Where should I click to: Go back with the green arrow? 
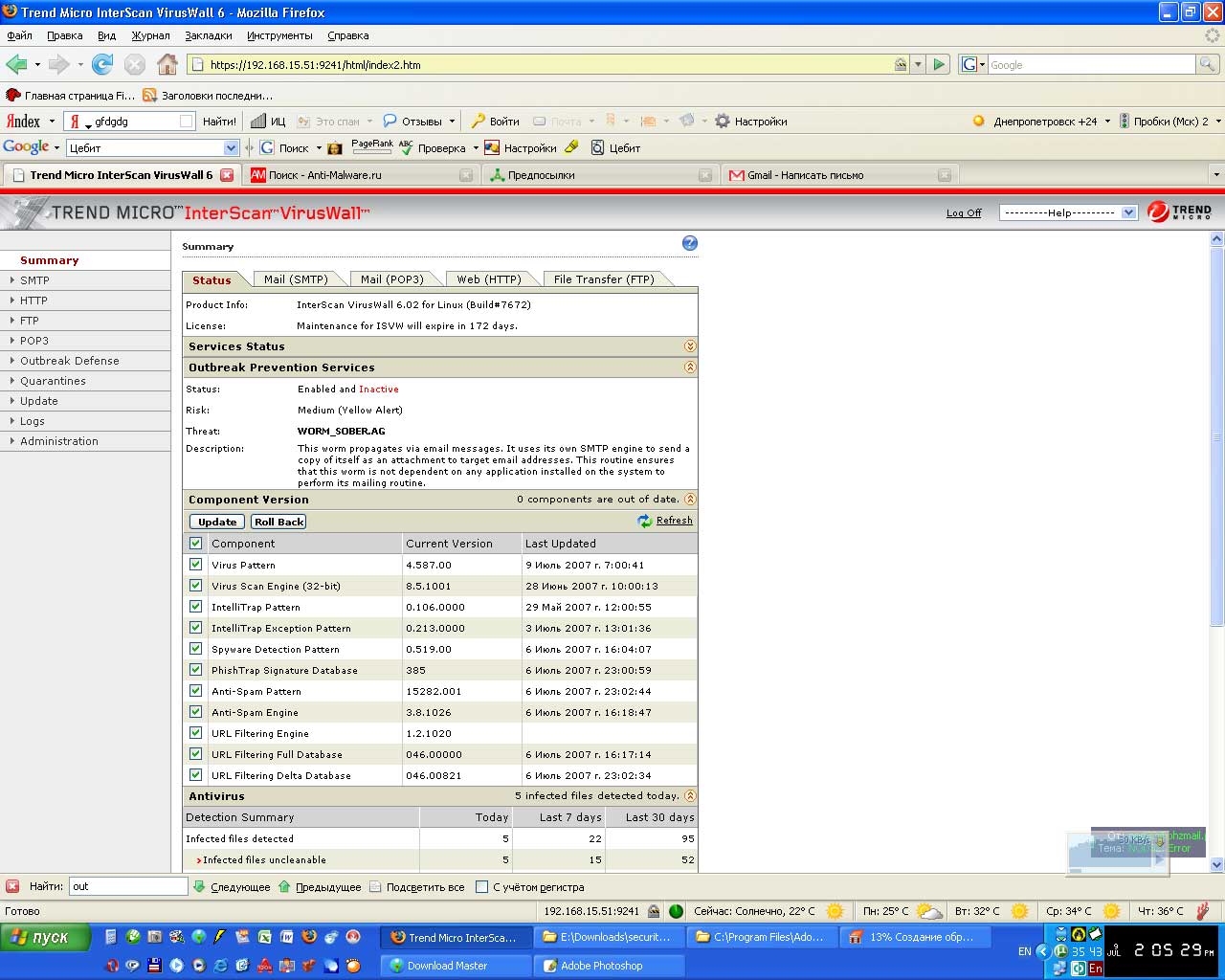coord(16,64)
